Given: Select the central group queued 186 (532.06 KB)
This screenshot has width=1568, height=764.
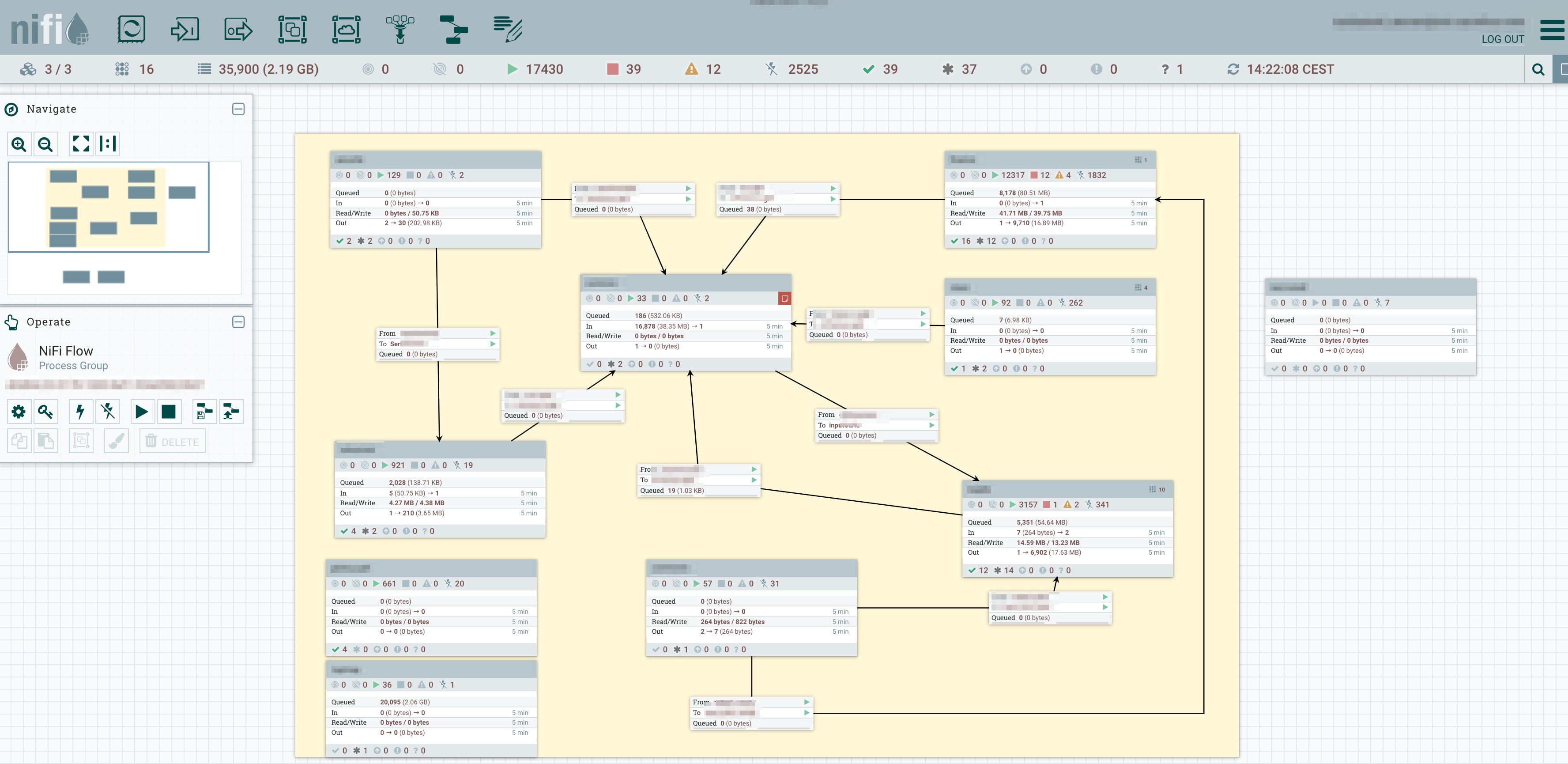Looking at the screenshot, I should [686, 323].
